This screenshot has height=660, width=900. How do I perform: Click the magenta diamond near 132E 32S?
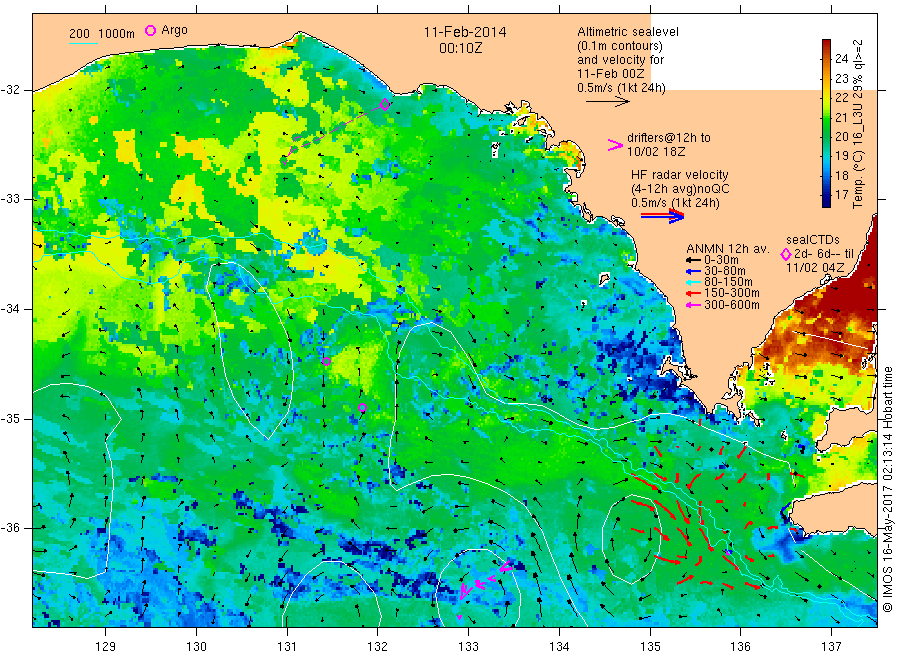pyautogui.click(x=385, y=104)
